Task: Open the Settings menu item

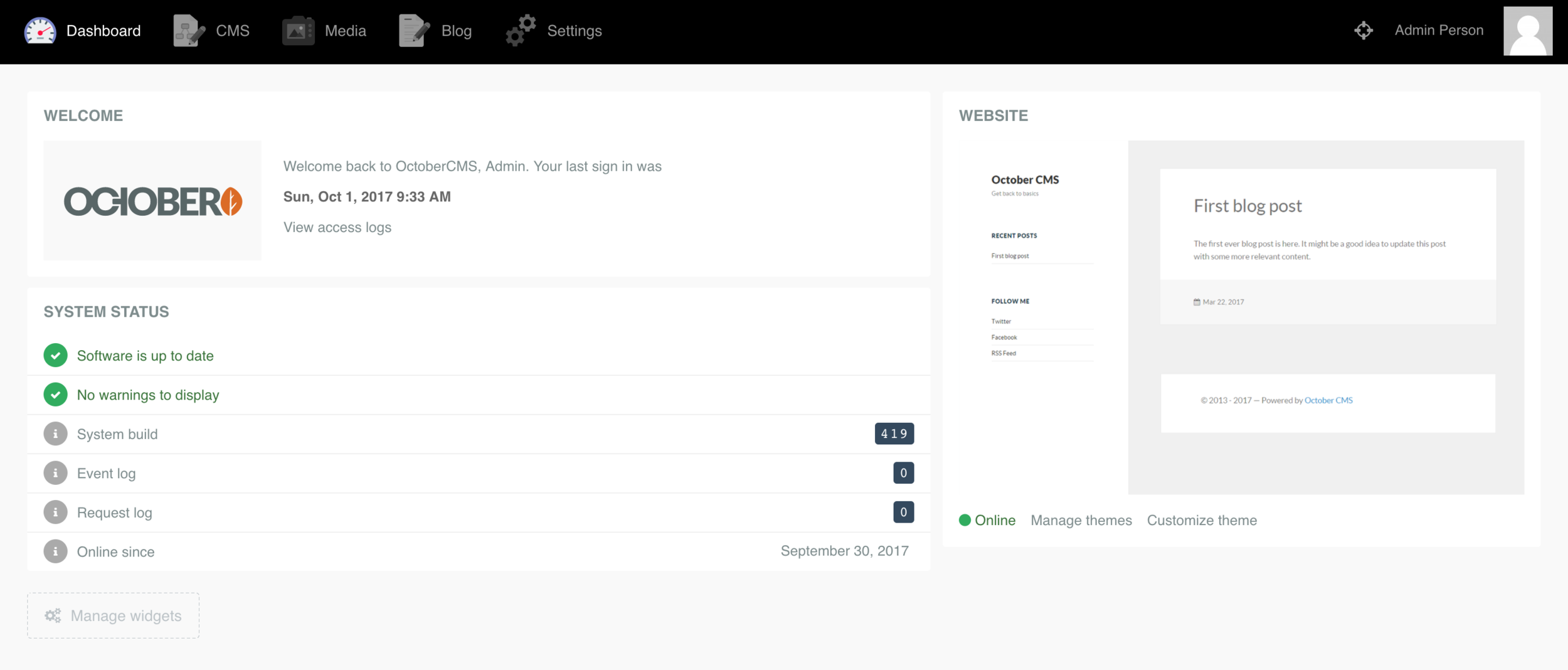Action: pyautogui.click(x=554, y=31)
